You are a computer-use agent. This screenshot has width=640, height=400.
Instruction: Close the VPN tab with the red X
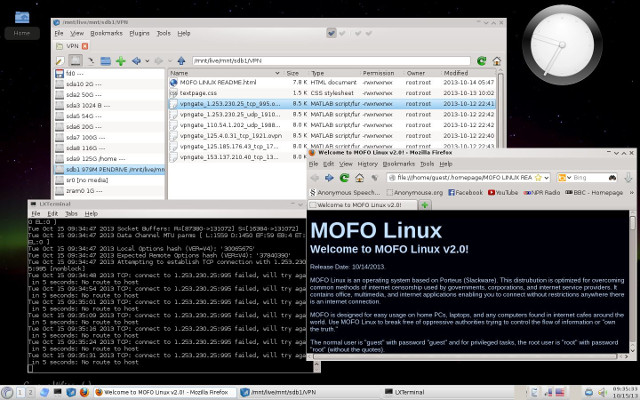click(x=85, y=46)
